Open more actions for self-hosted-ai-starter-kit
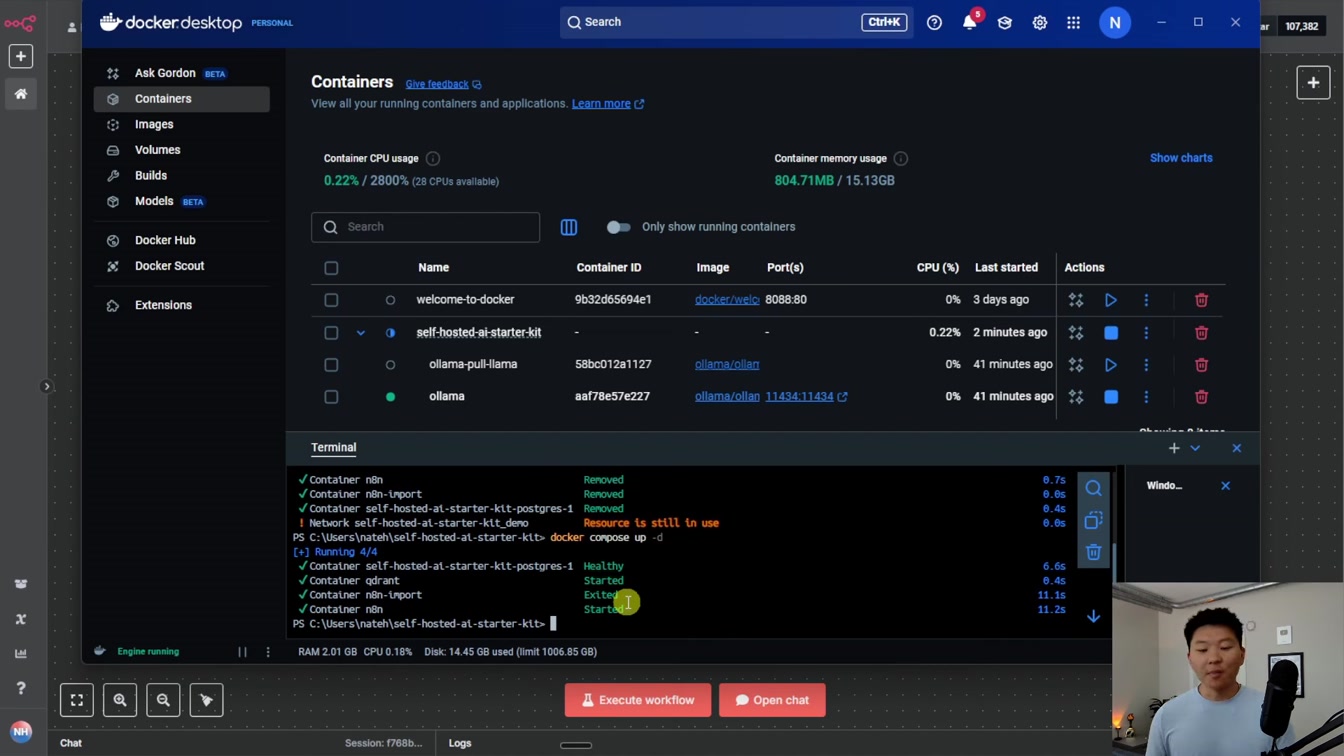 point(1146,333)
